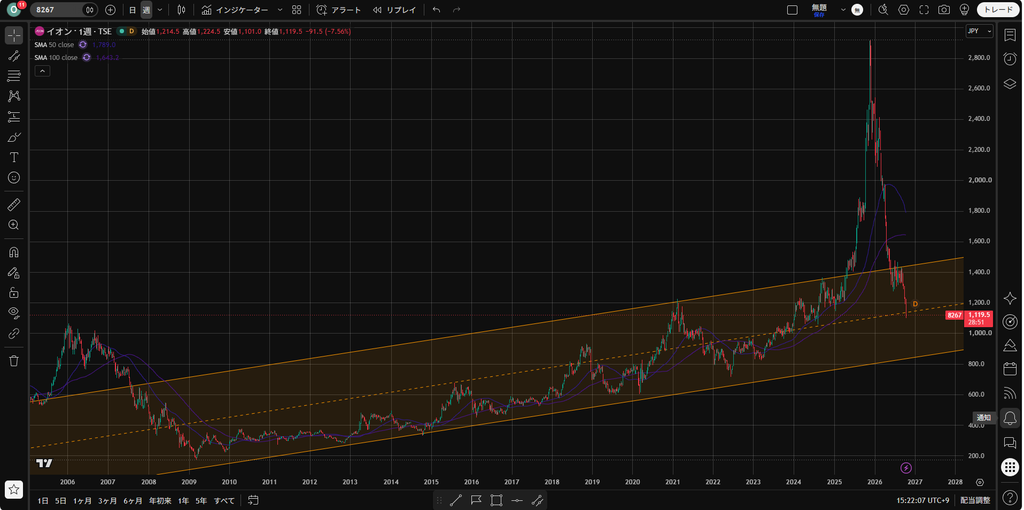
Task: Select the brush drawing tool
Action: point(14,137)
